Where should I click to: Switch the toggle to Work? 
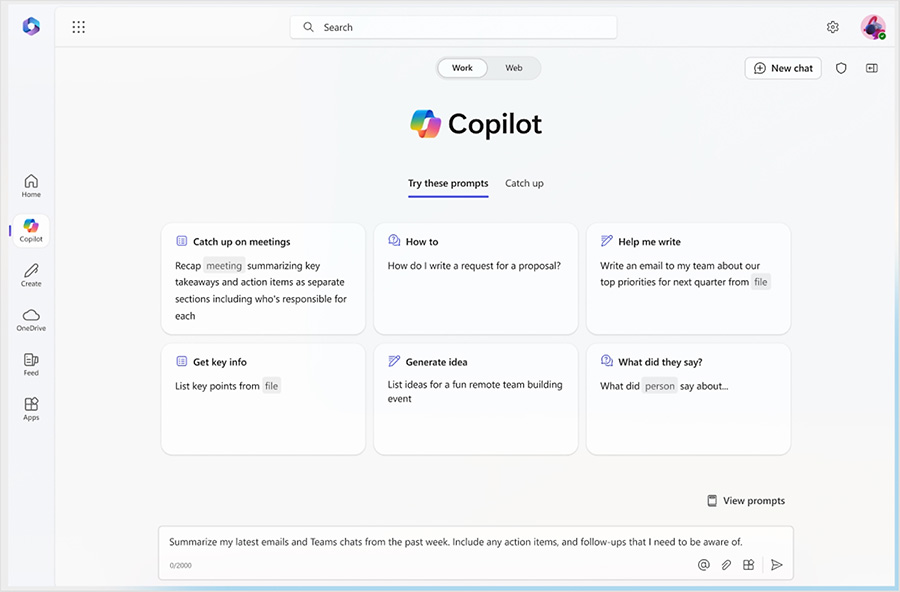[x=462, y=68]
